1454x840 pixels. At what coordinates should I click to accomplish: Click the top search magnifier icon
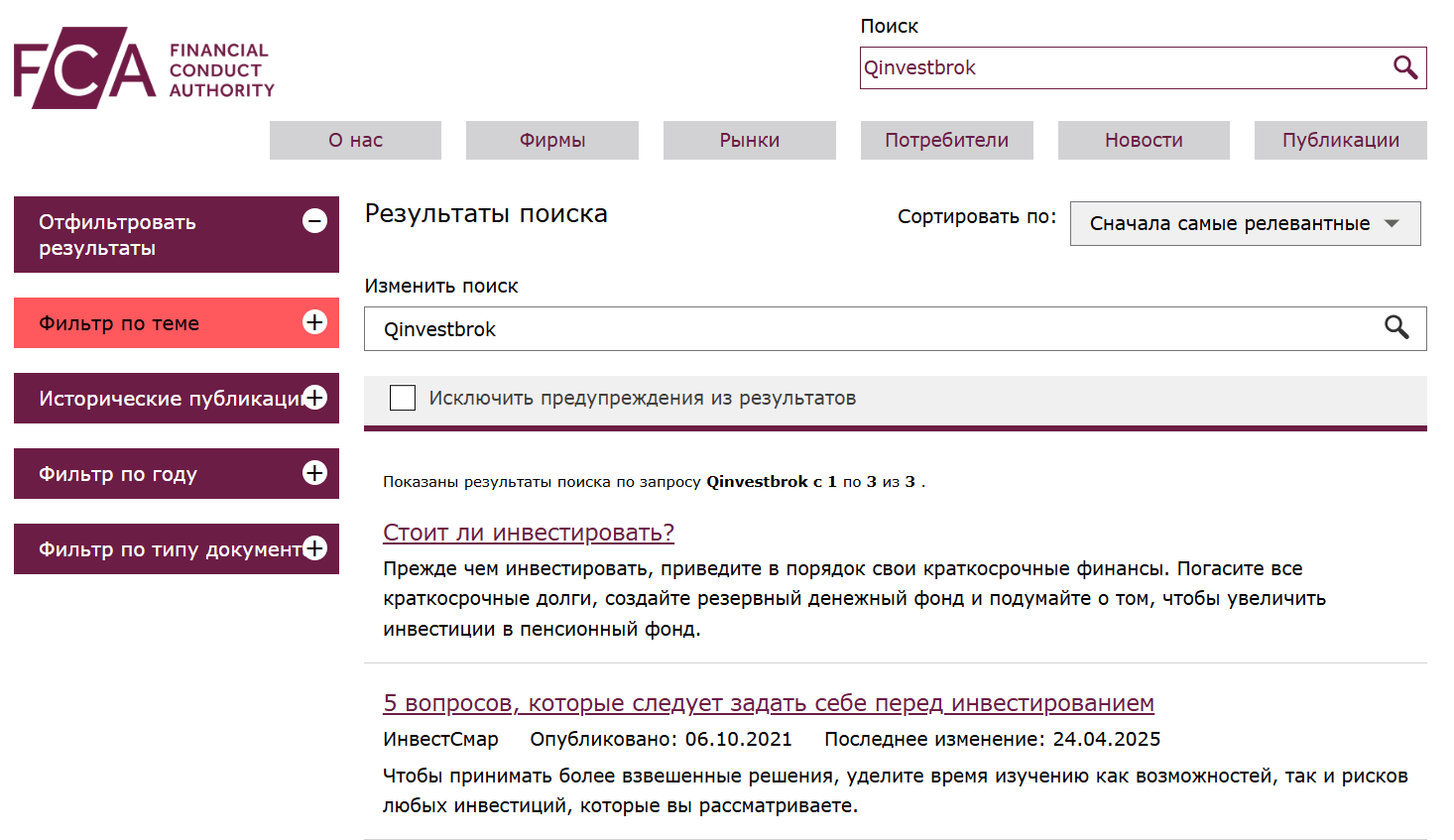[1405, 67]
